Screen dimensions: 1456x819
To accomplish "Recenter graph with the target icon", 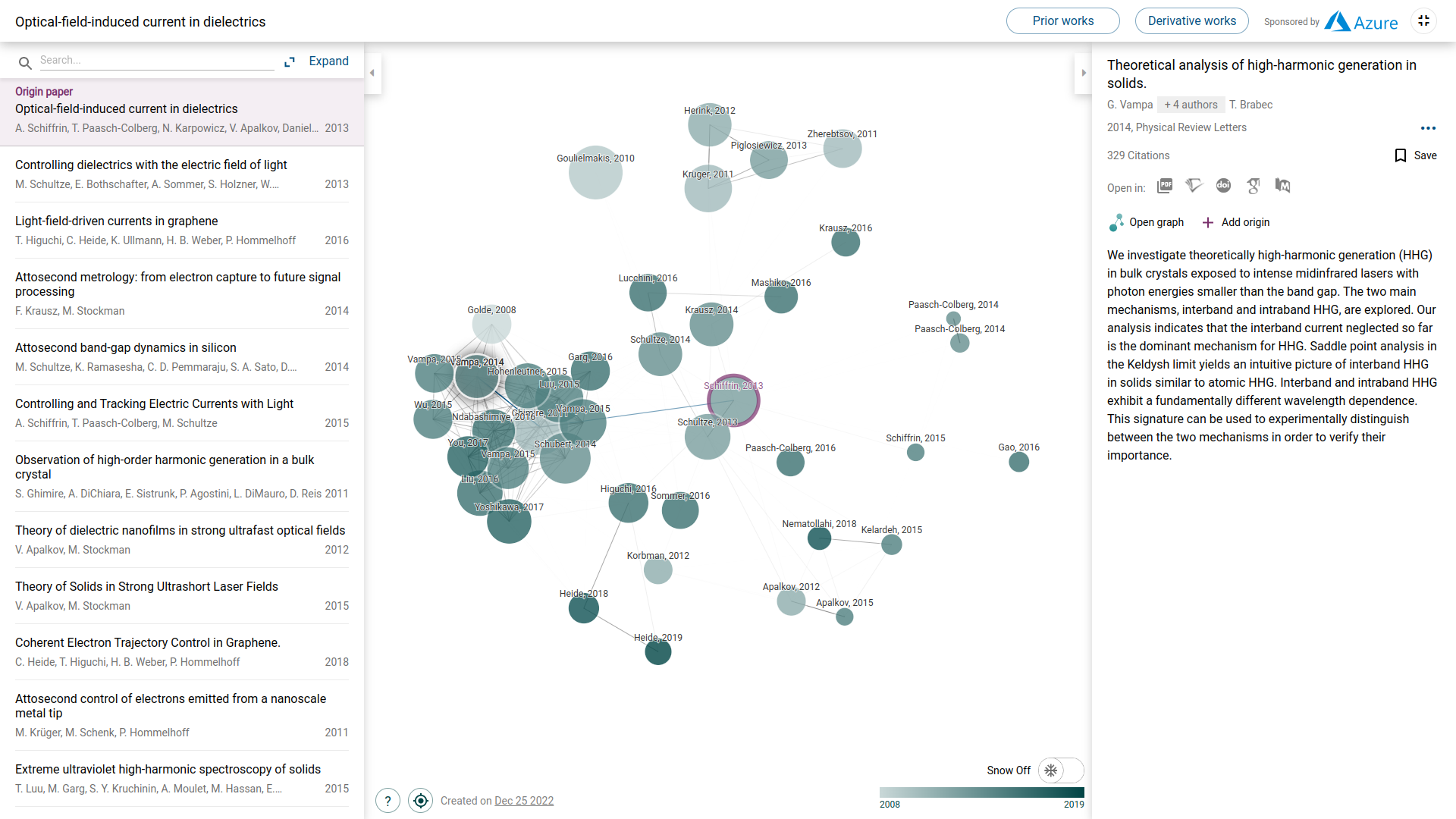I will pyautogui.click(x=421, y=801).
